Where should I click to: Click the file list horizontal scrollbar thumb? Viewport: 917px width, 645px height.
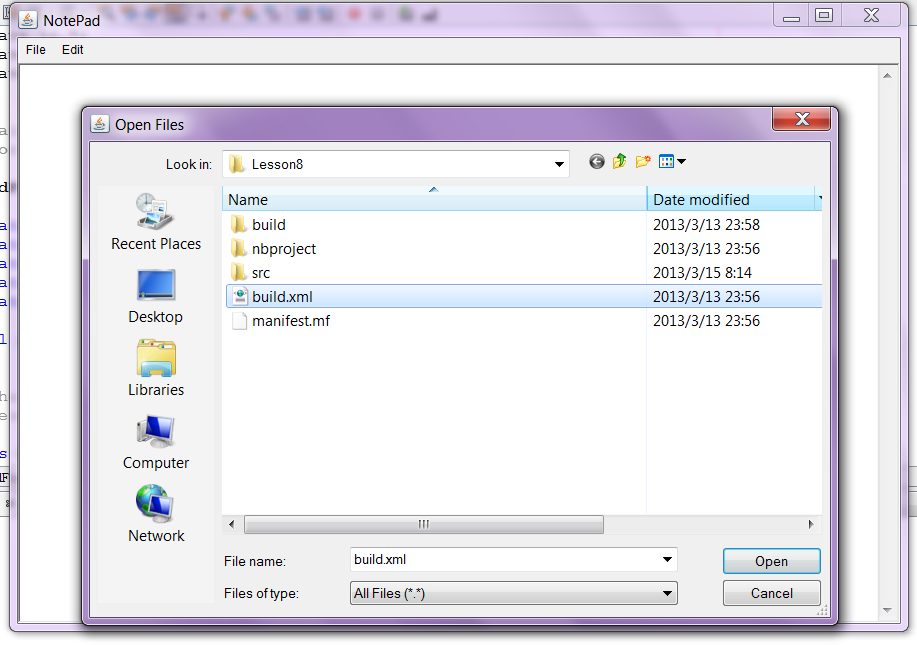pos(423,524)
